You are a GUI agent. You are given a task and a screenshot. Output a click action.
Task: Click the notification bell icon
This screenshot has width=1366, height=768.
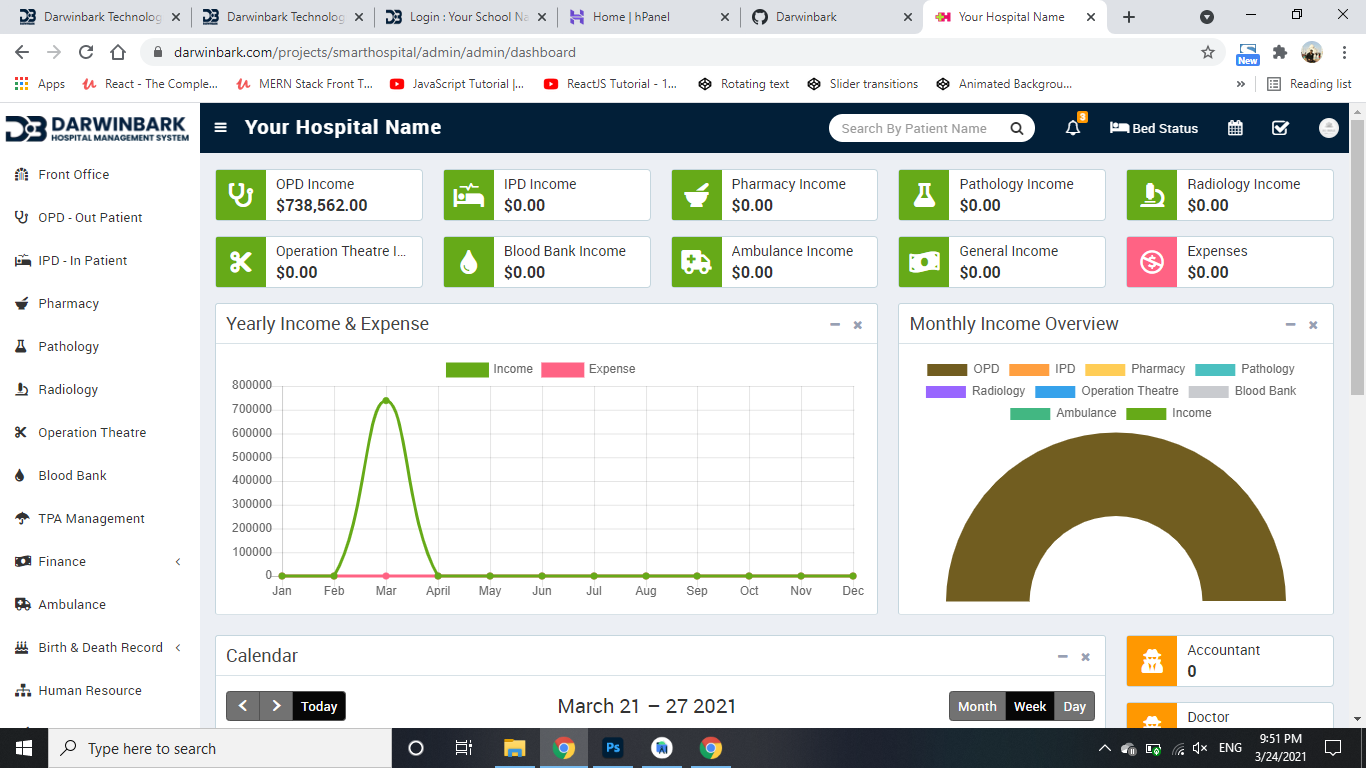click(x=1073, y=128)
